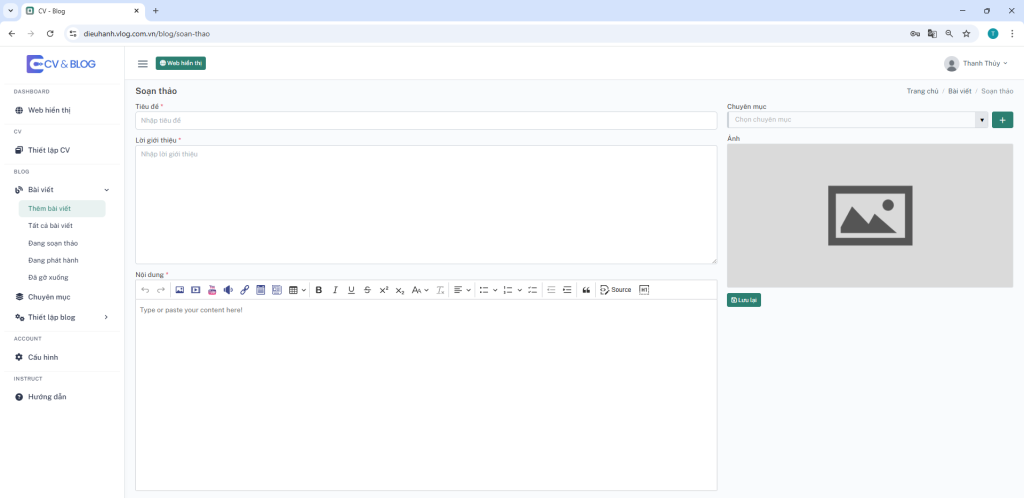The image size is (1024, 498).
Task: Click the redo icon in editor toolbar
Action: pyautogui.click(x=161, y=290)
